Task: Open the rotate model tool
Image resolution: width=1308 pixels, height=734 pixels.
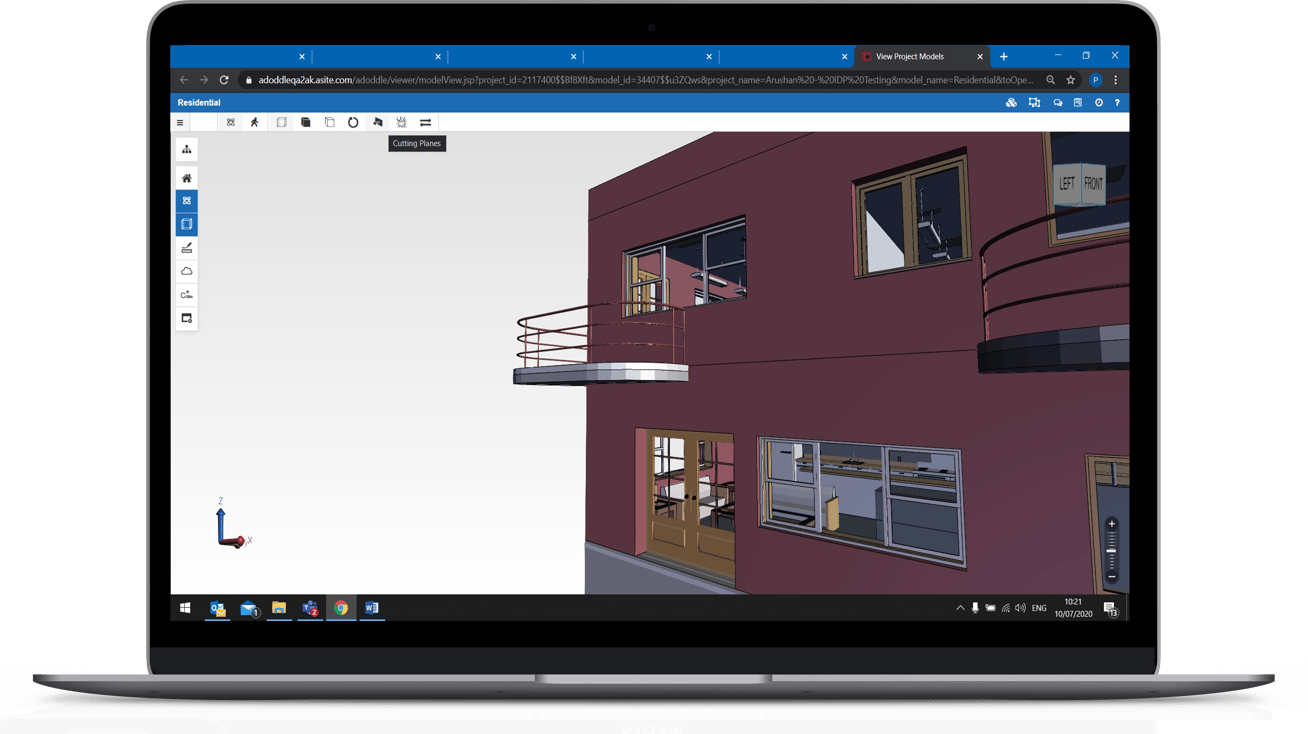Action: point(353,122)
